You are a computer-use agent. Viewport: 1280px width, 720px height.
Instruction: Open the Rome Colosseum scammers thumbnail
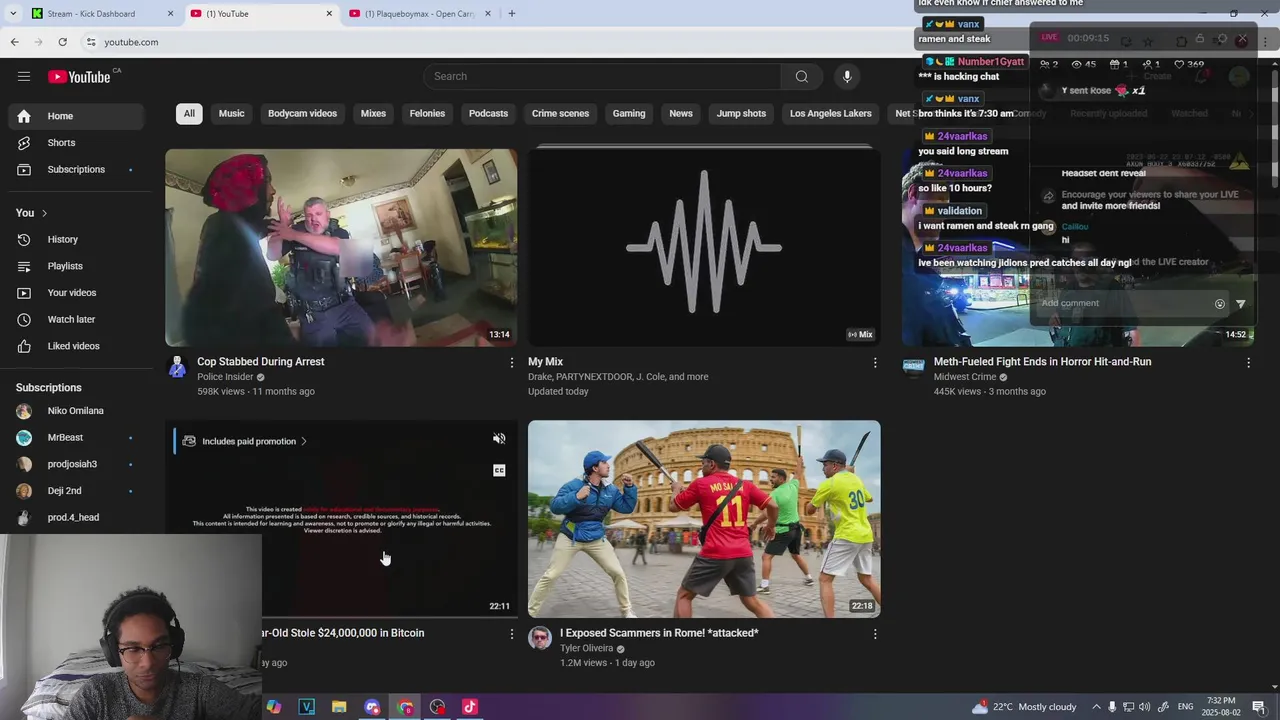coord(704,519)
